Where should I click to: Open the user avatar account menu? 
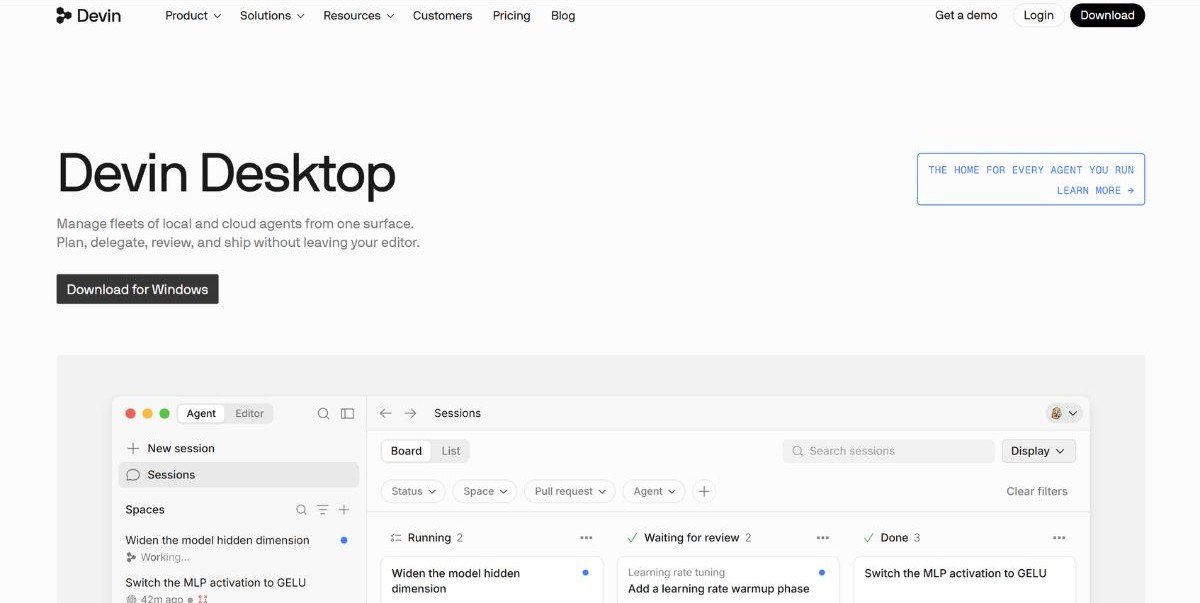[1064, 413]
